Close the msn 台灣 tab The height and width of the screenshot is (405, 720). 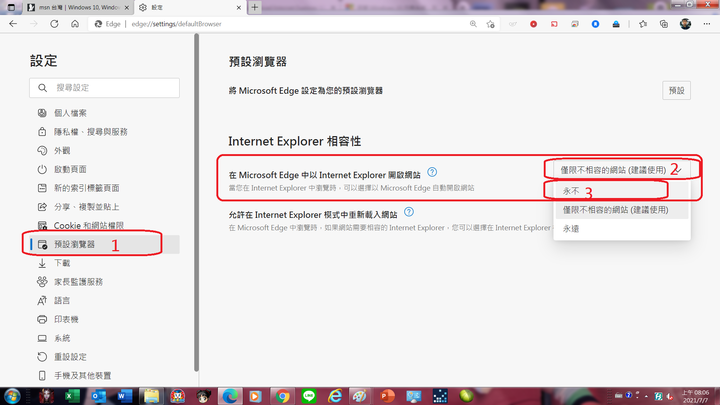point(127,7)
